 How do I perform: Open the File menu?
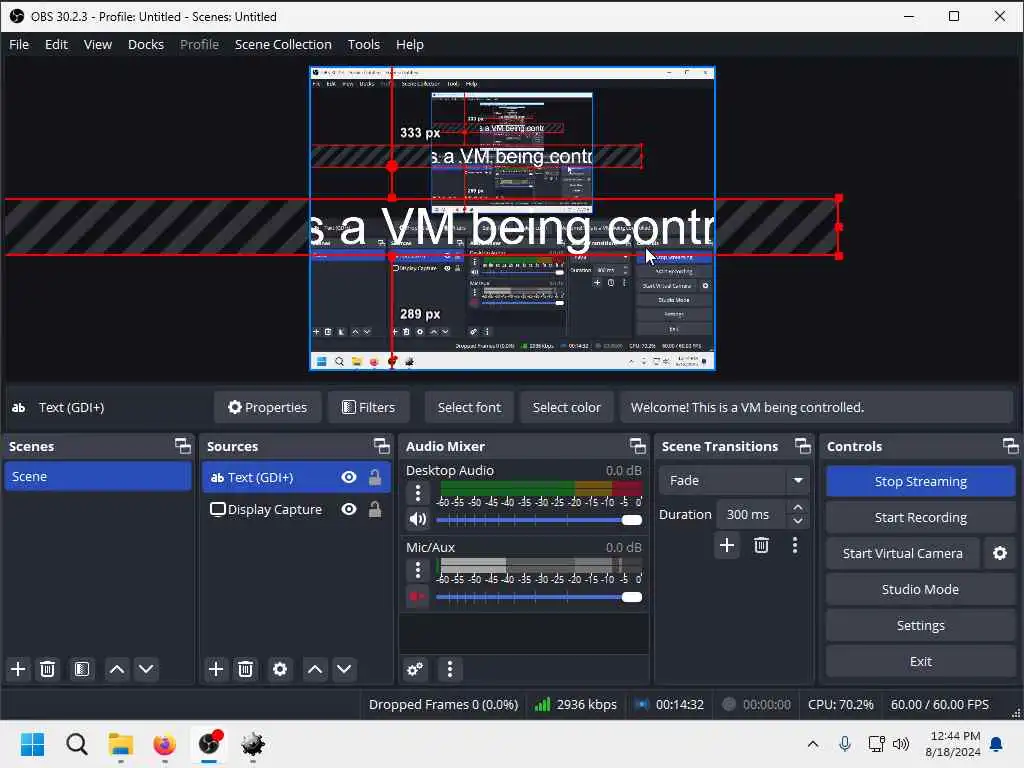[x=19, y=44]
